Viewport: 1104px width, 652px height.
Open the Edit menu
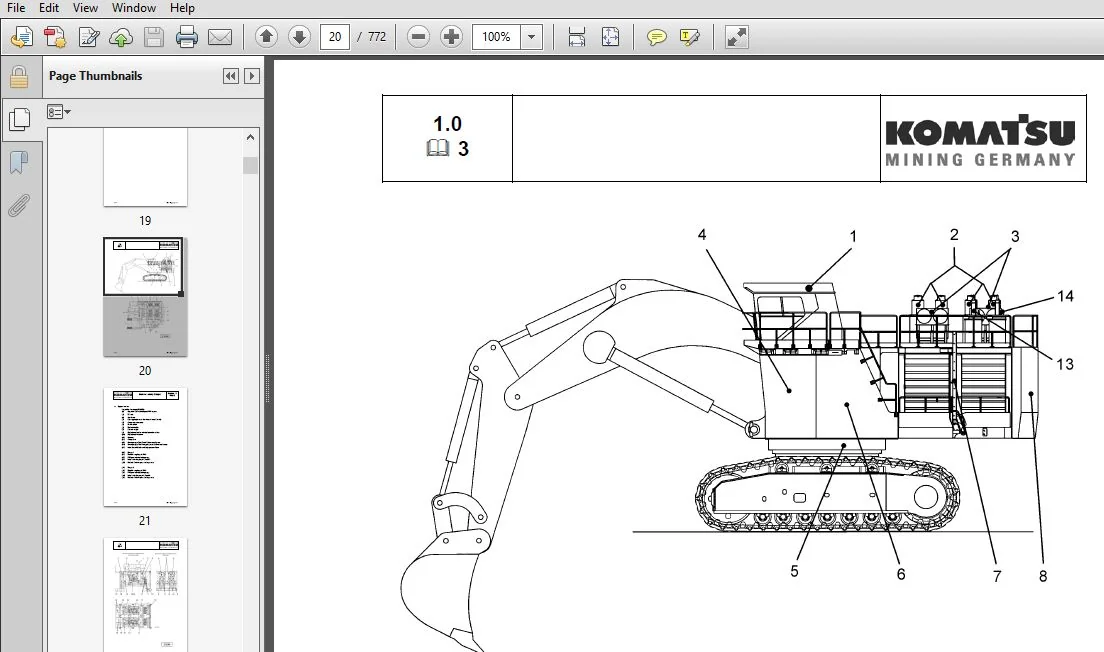click(49, 8)
